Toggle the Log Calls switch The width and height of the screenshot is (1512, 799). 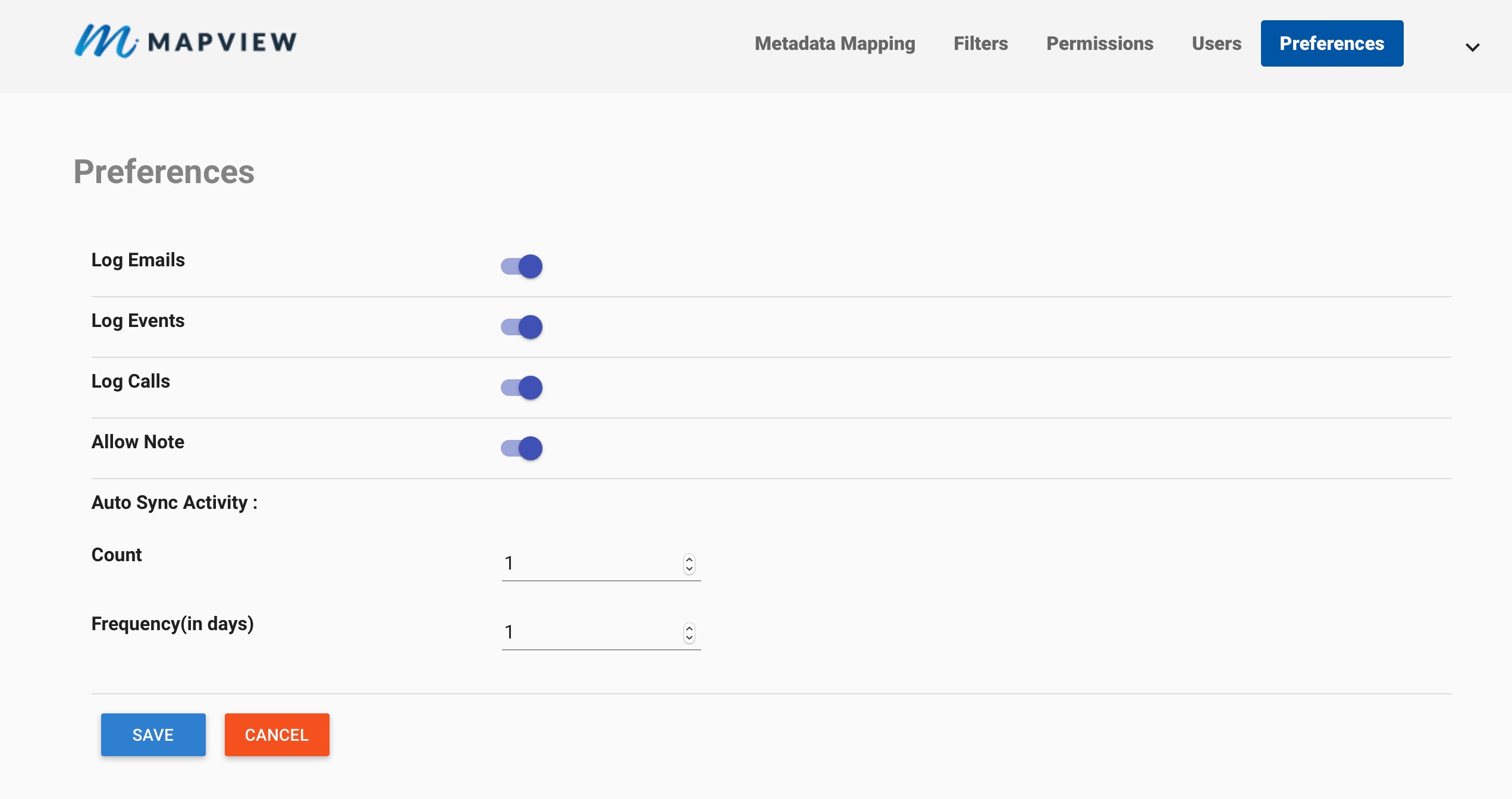point(521,387)
